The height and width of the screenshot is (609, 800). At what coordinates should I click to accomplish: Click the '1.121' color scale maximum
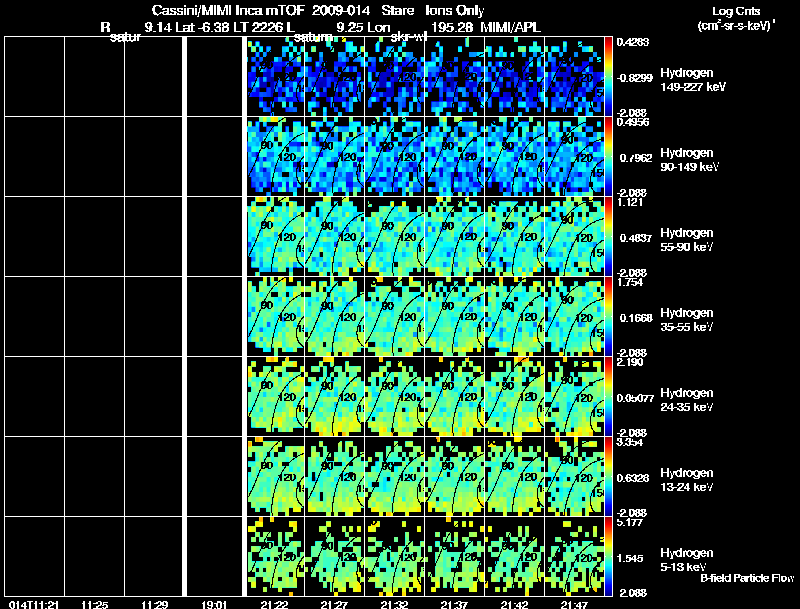tap(630, 202)
